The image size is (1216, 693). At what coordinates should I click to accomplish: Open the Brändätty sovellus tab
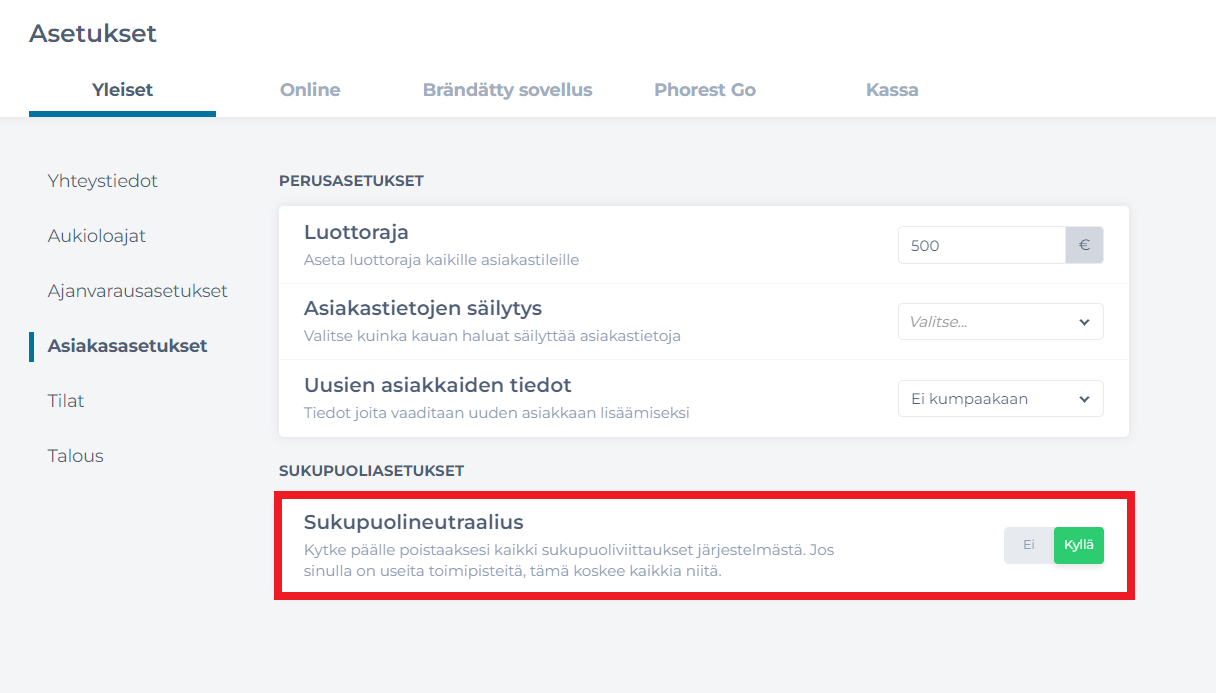[507, 89]
